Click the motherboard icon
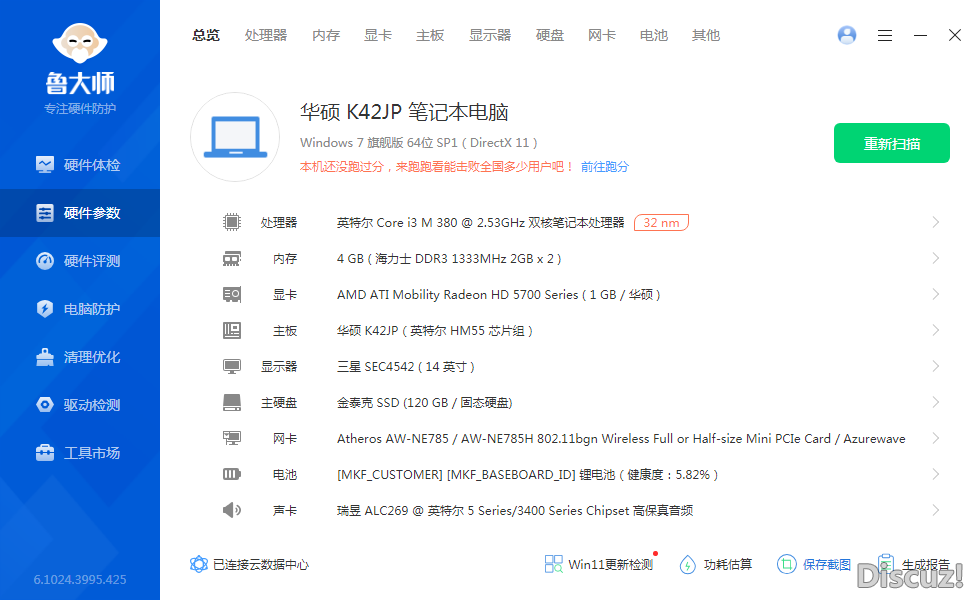 [x=232, y=330]
